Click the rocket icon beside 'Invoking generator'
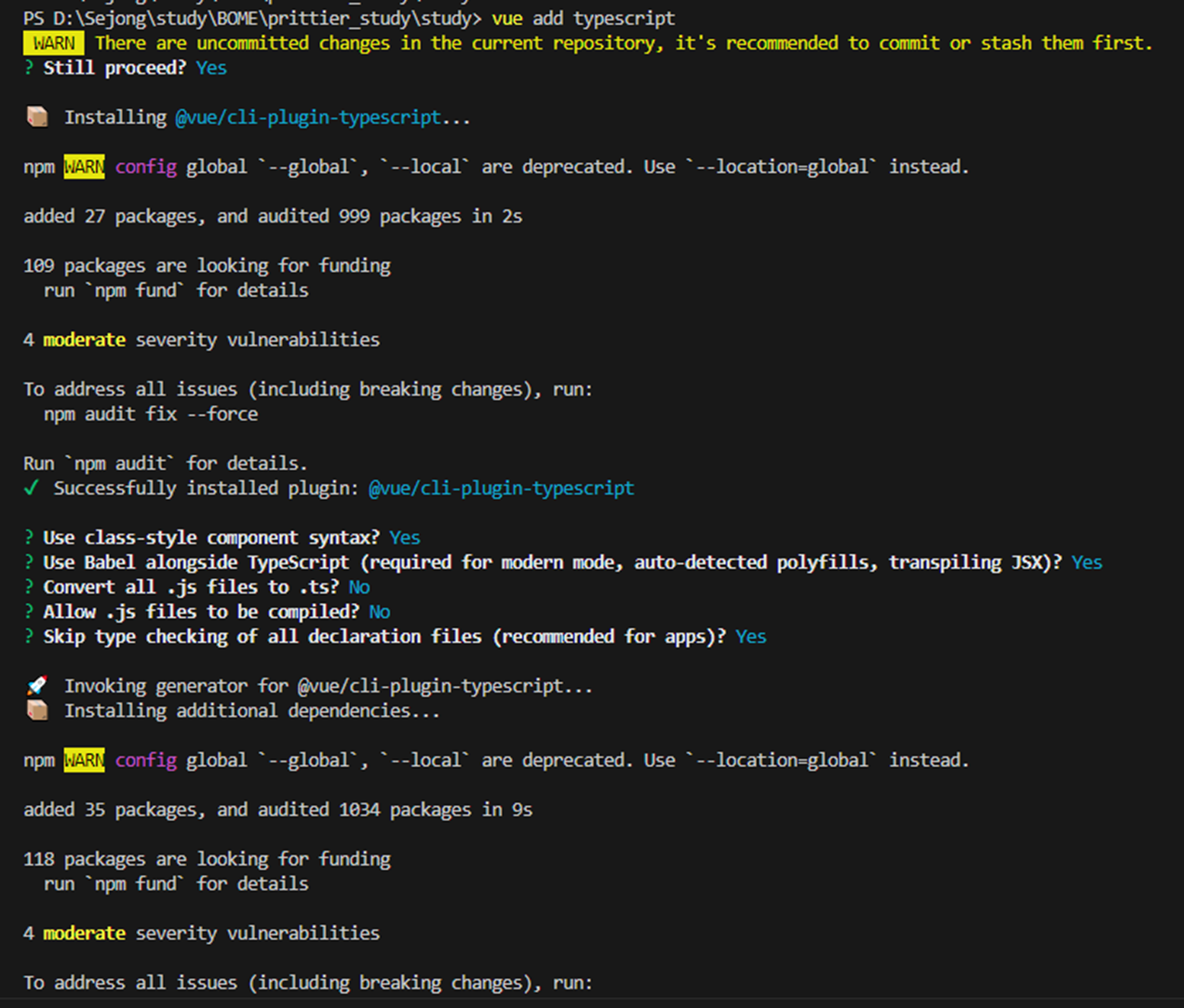 click(x=37, y=685)
